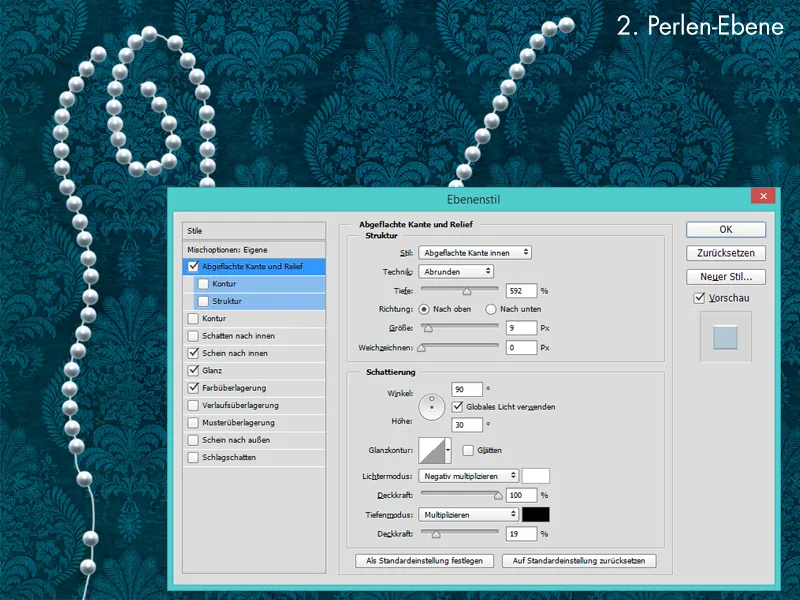Viewport: 800px width, 600px height.
Task: Click the Ebenenstil title bar text
Action: (x=473, y=199)
